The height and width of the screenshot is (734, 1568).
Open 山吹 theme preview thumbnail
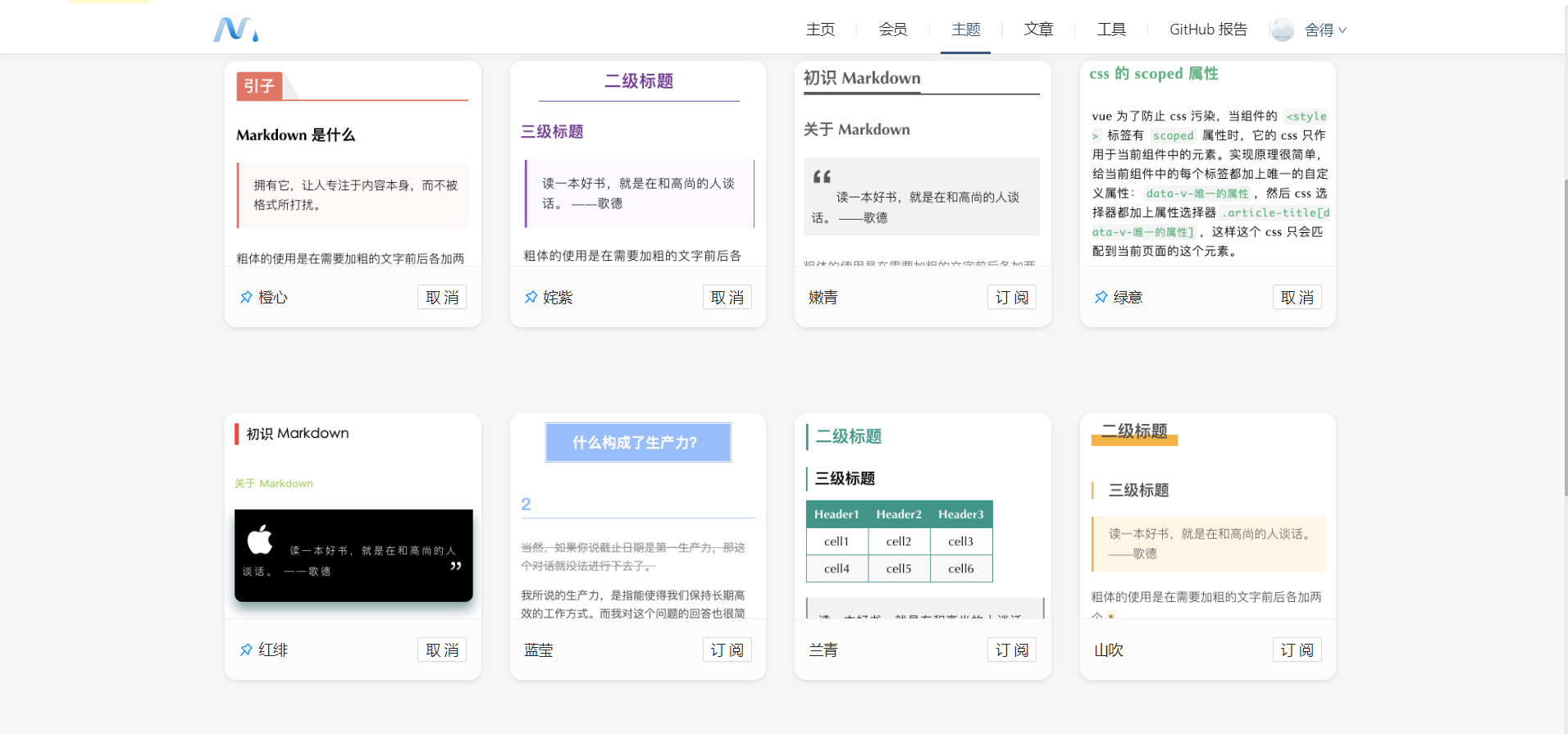coord(1208,516)
